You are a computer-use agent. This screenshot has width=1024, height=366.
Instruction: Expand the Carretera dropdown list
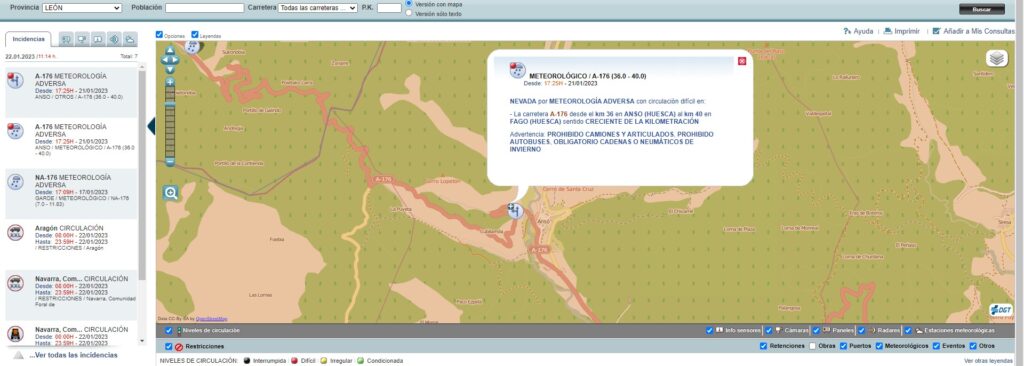click(317, 8)
